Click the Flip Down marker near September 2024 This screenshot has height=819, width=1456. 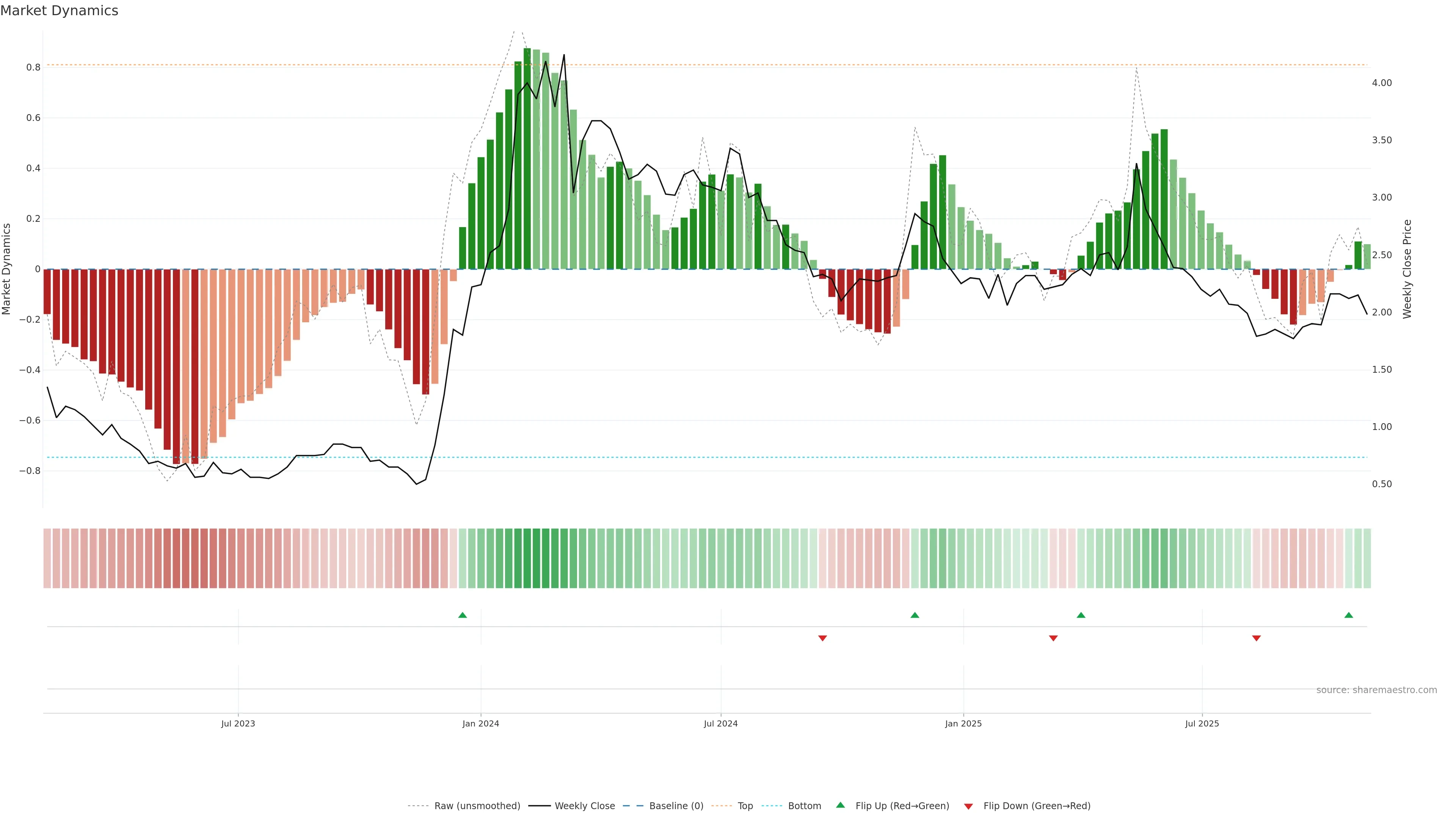822,638
